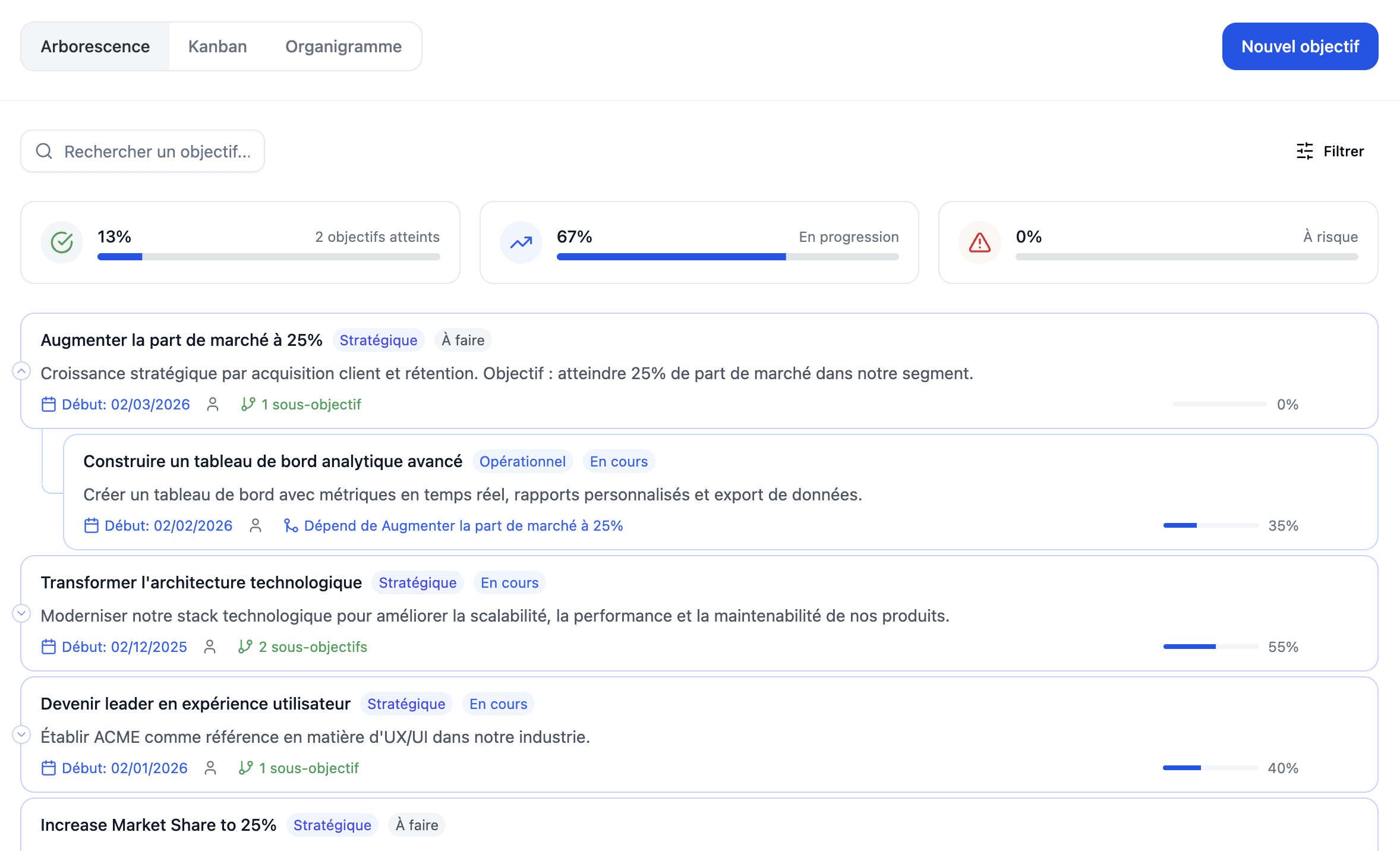This screenshot has height=851, width=1400.
Task: Click person icon in the tableau de bord card
Action: click(256, 525)
